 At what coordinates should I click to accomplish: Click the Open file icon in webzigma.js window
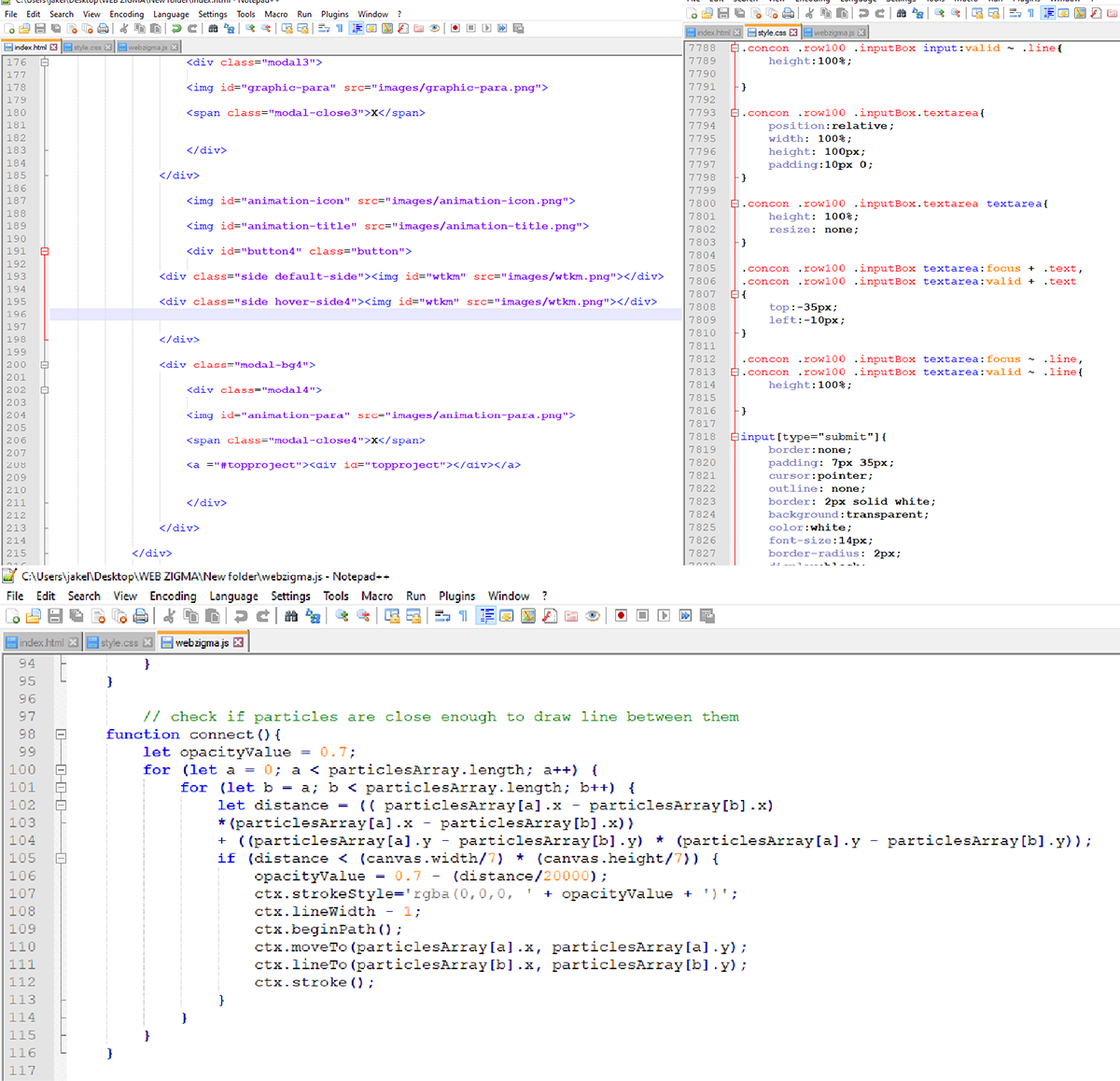point(34,615)
